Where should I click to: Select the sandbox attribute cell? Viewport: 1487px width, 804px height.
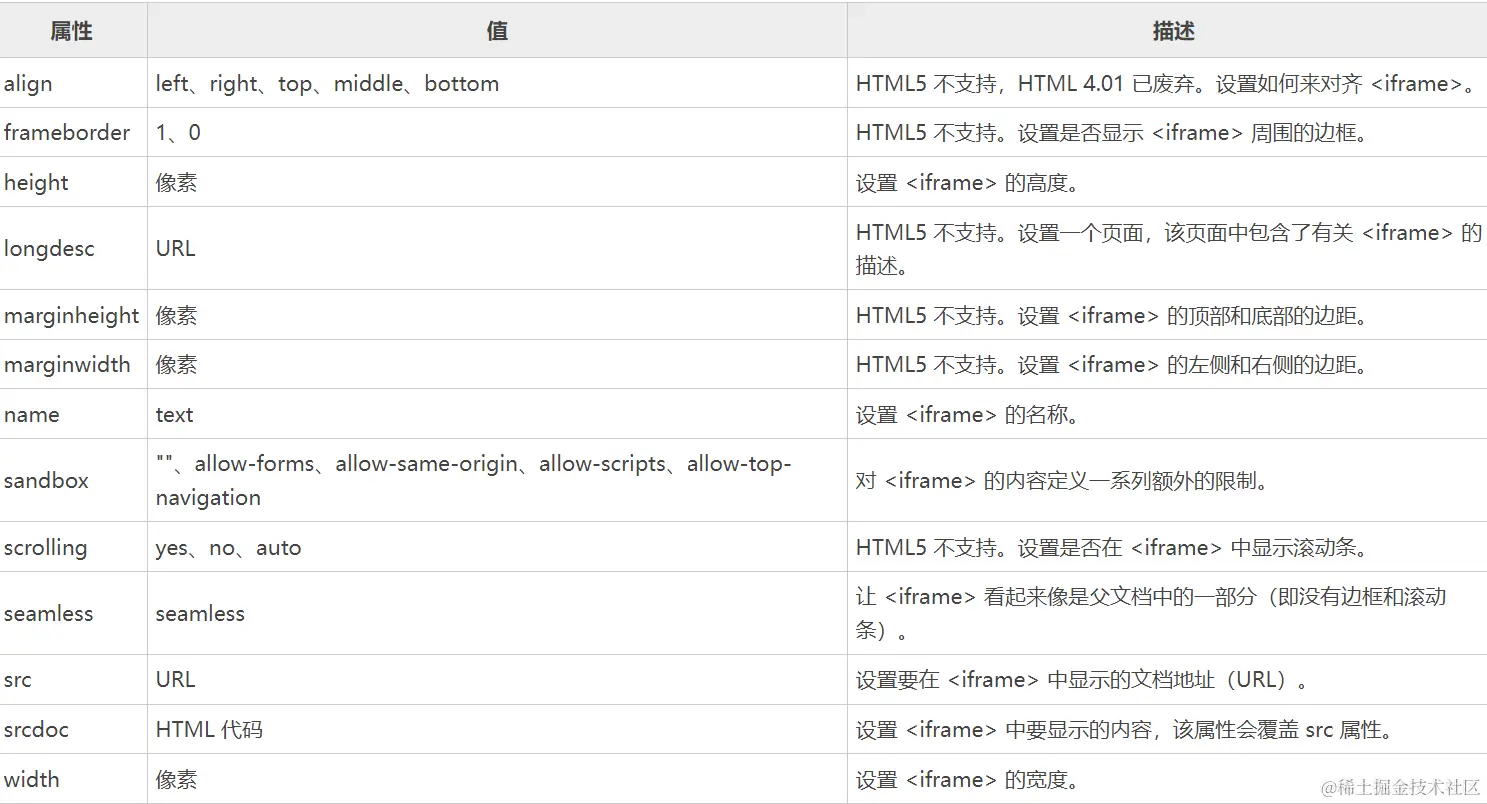pos(46,481)
